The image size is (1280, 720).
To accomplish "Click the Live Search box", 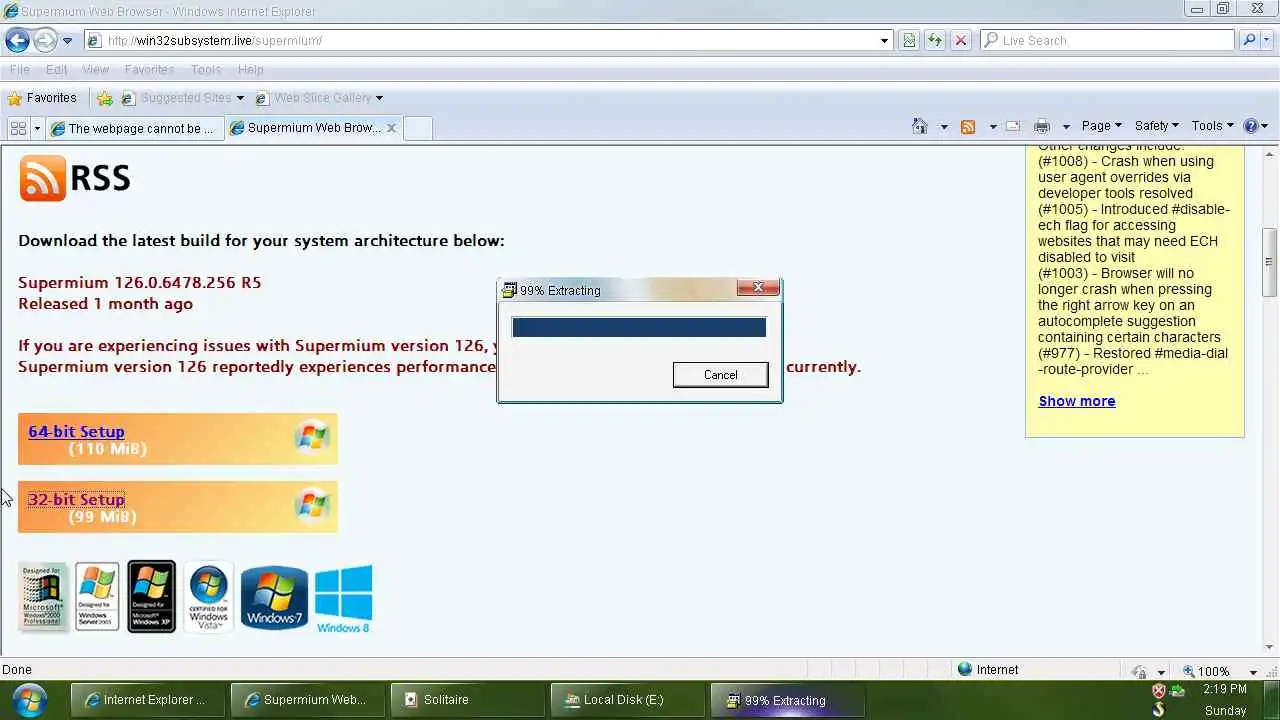I will tap(1108, 41).
